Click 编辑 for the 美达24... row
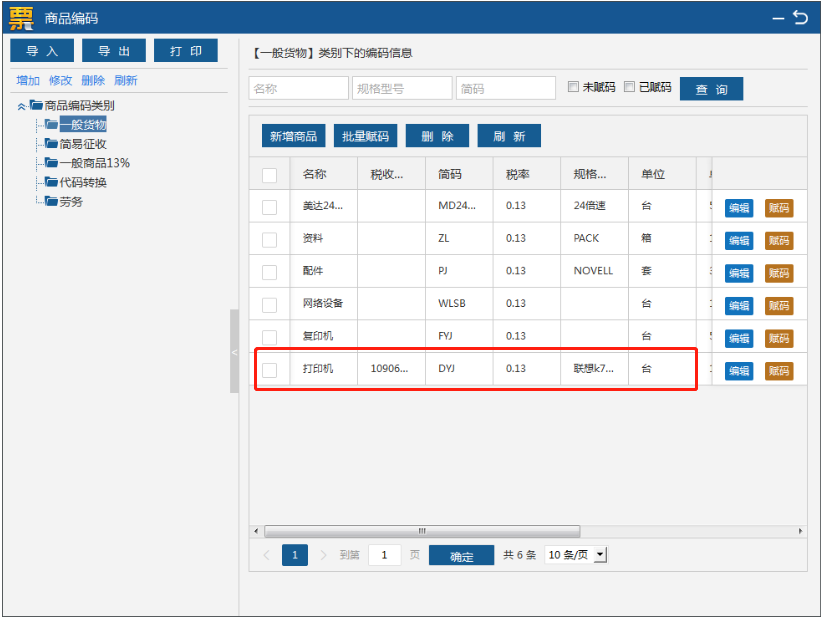This screenshot has height=620, width=821. tap(739, 208)
